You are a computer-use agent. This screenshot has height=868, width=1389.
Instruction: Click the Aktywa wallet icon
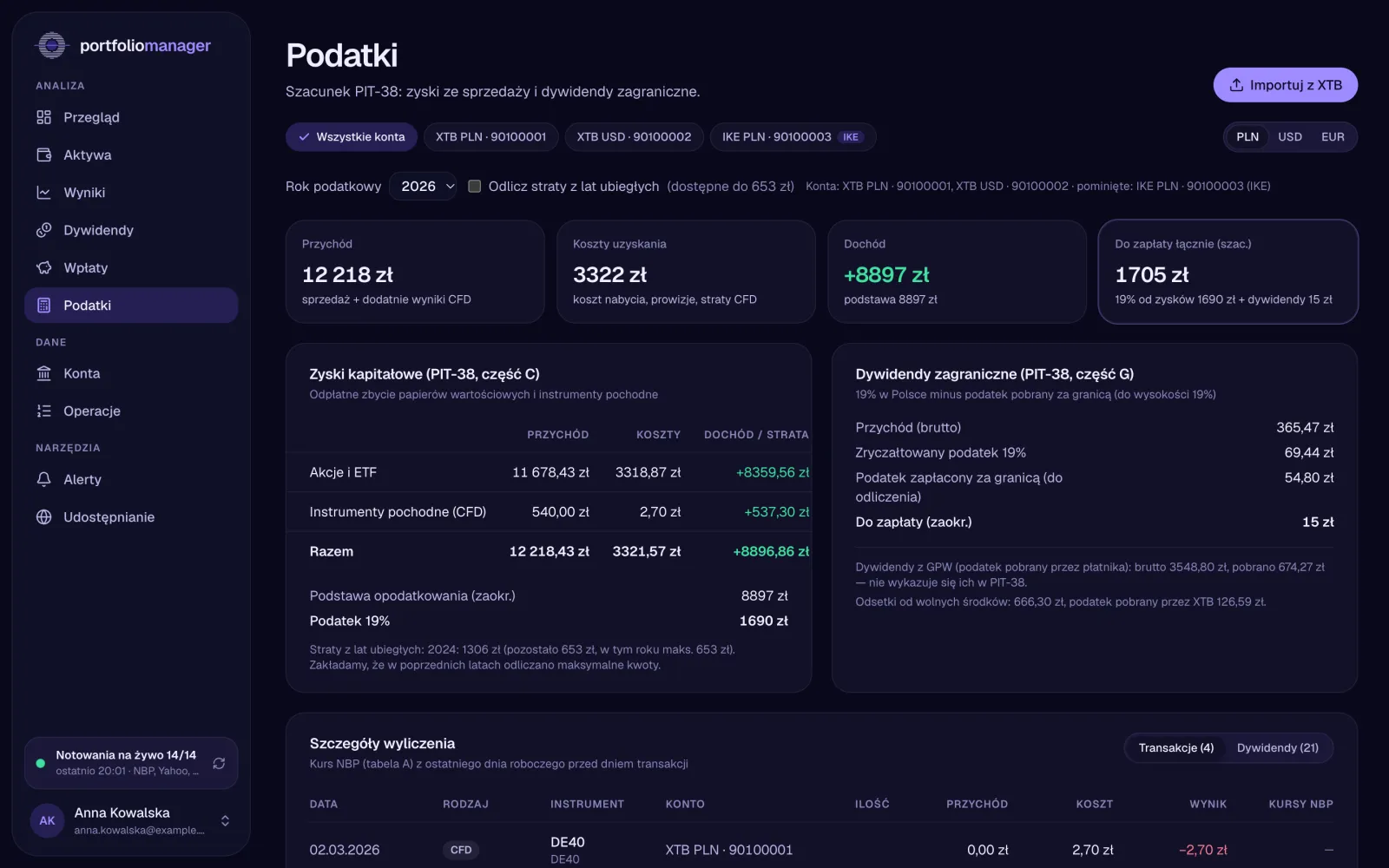(x=44, y=155)
